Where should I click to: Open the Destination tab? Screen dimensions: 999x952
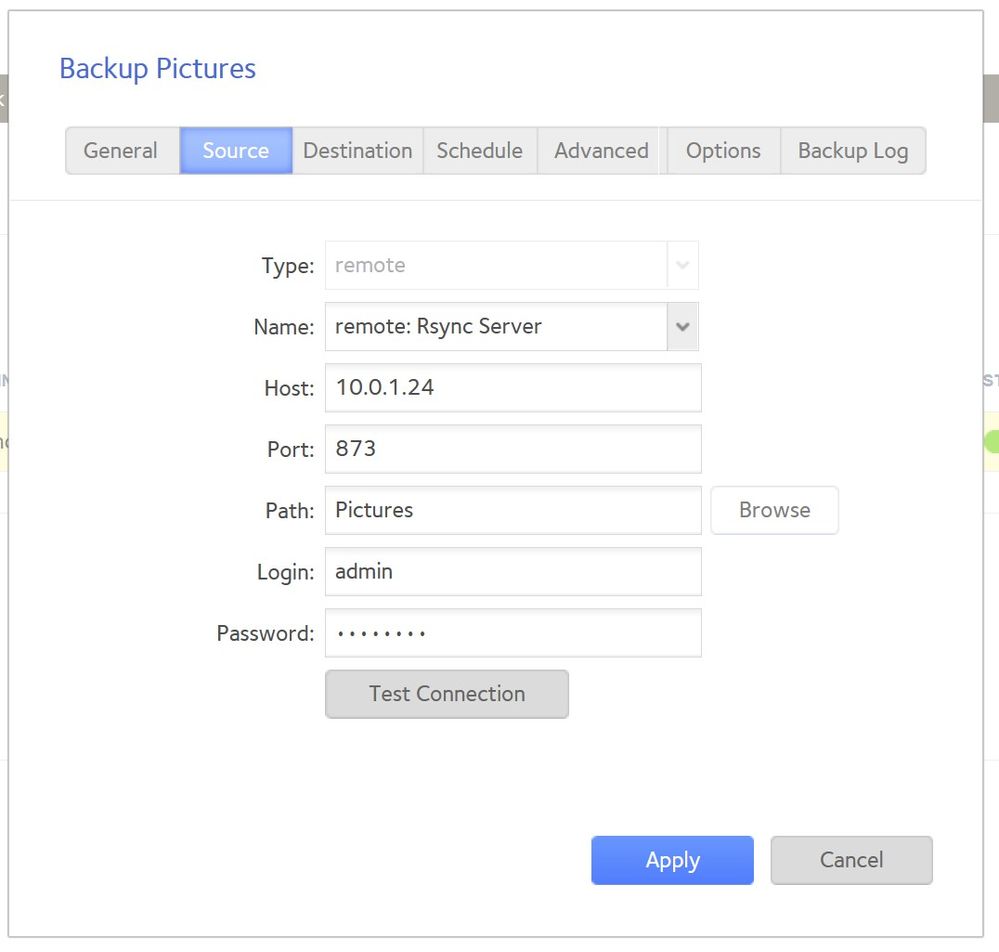(358, 151)
